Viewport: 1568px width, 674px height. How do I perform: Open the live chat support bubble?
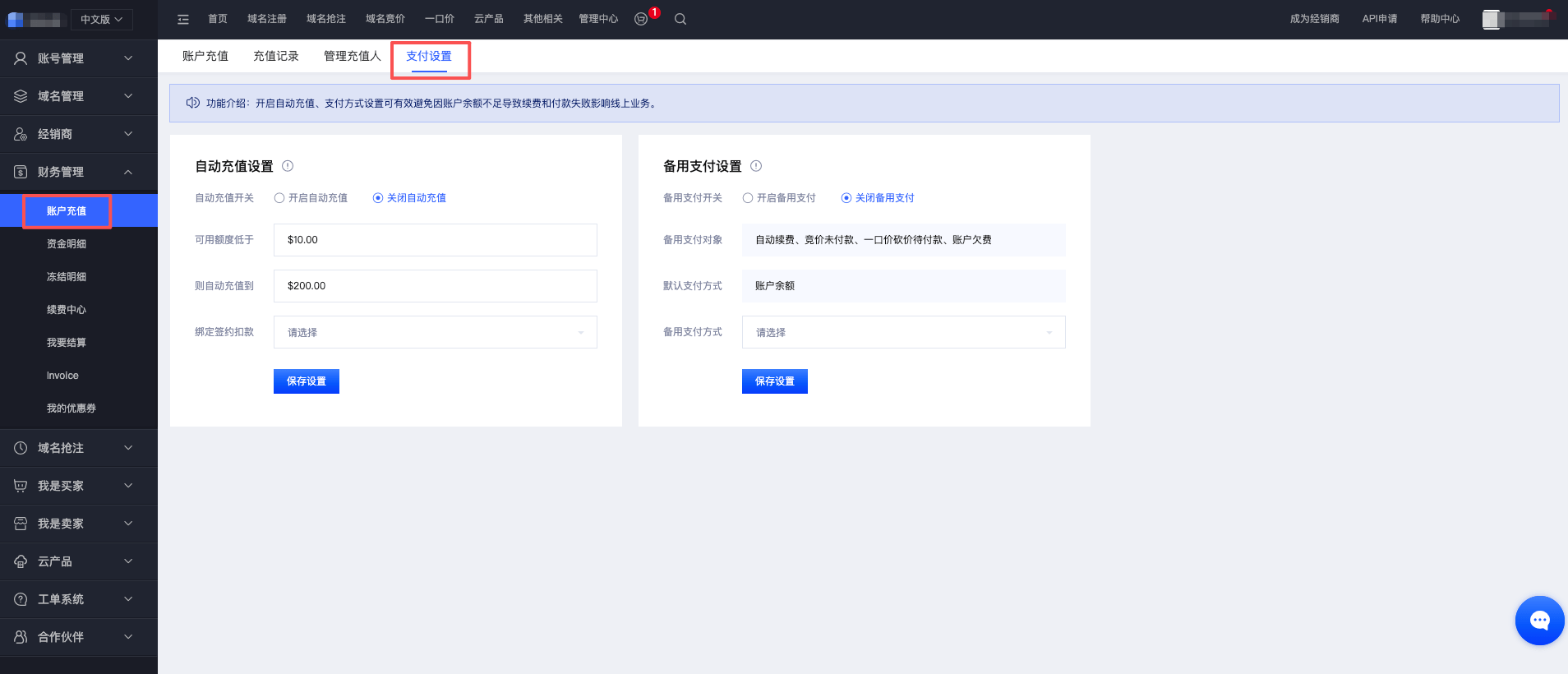point(1539,621)
